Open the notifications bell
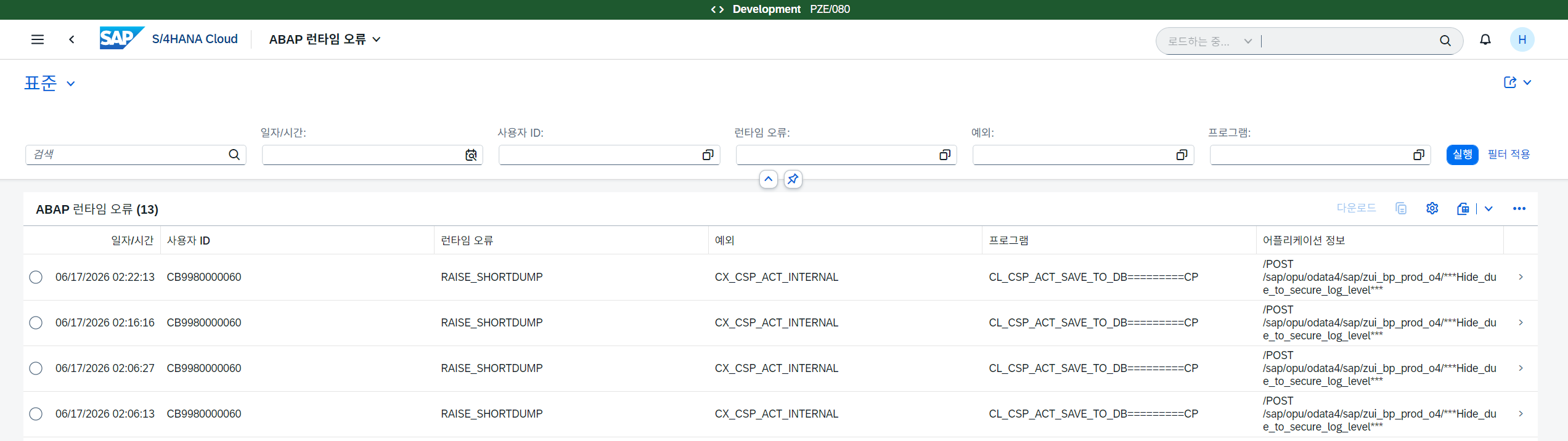Screen dimensions: 1568x441 pos(1485,39)
